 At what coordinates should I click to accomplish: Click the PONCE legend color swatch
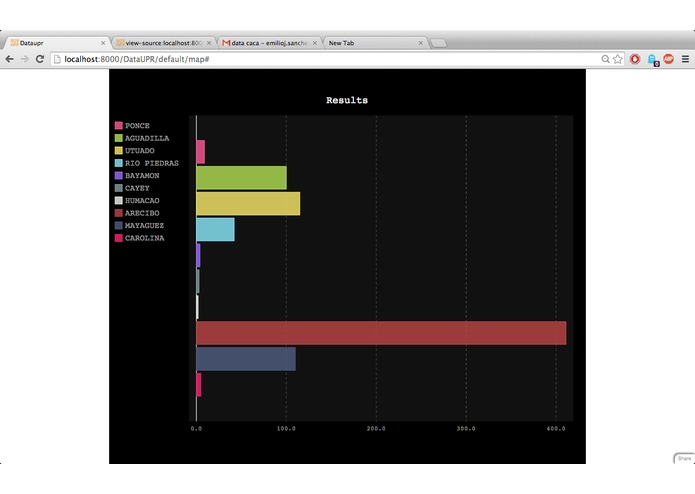pos(118,125)
